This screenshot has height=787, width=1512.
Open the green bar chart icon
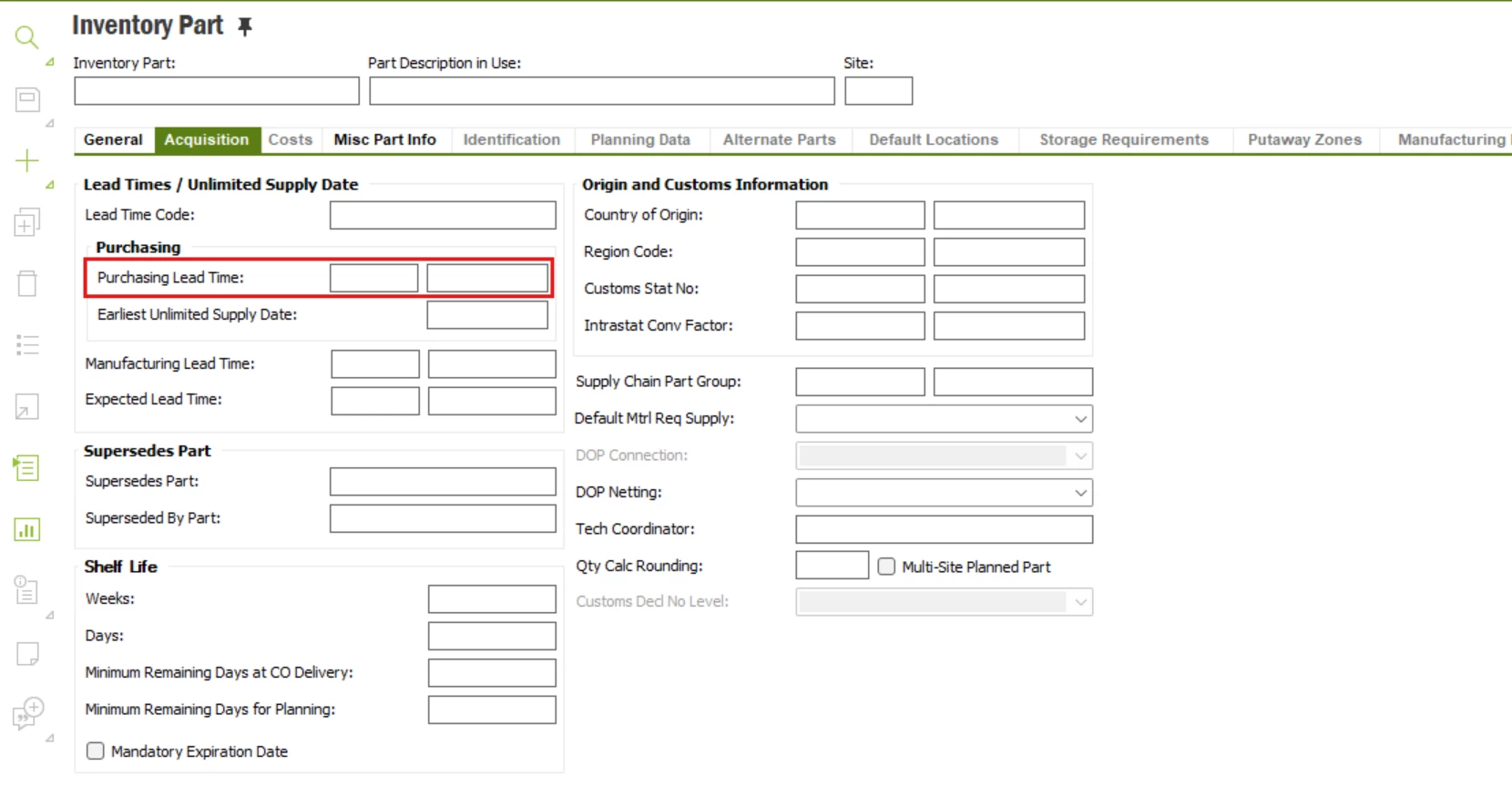pos(27,529)
